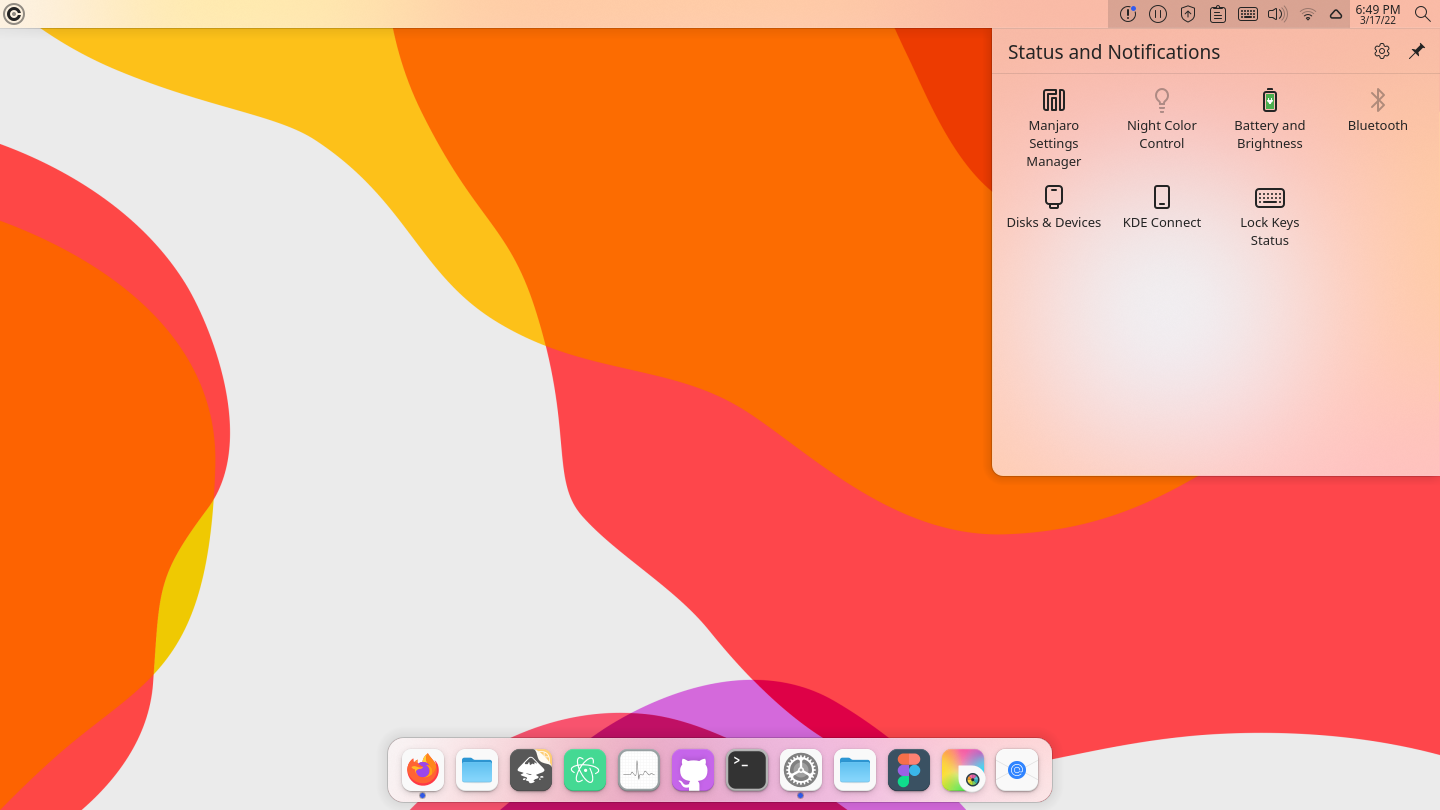Open the Wi-Fi networks tray icon
The width and height of the screenshot is (1440, 810).
(x=1308, y=14)
